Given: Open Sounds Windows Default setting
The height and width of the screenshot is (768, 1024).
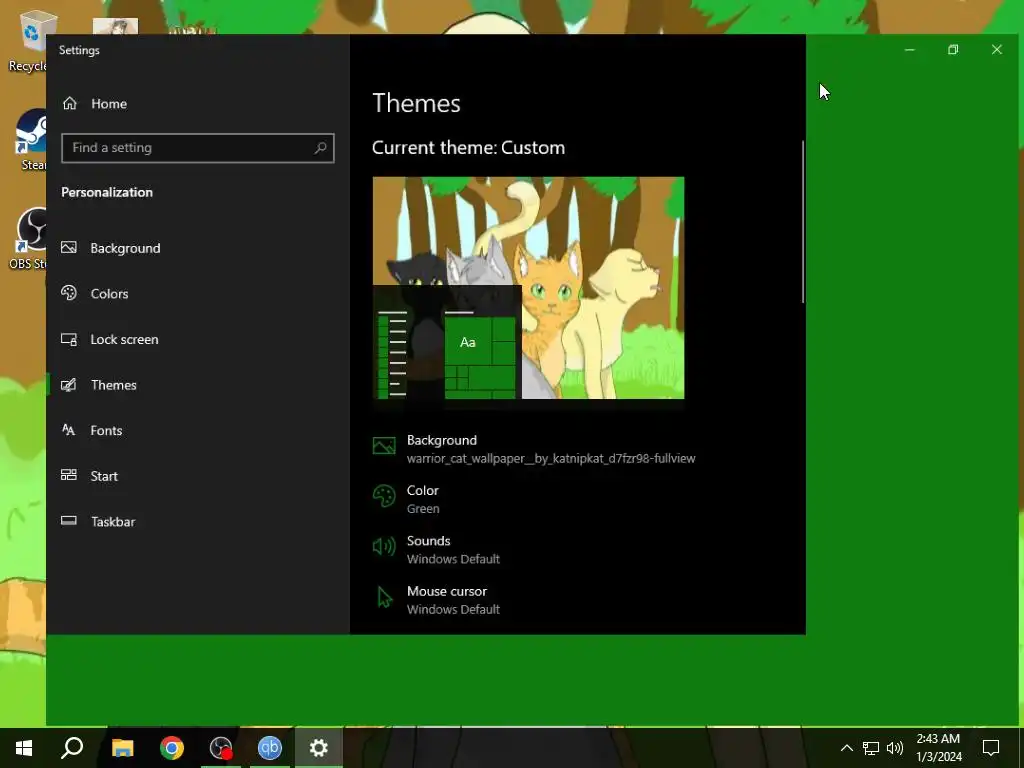Looking at the screenshot, I should point(436,550).
